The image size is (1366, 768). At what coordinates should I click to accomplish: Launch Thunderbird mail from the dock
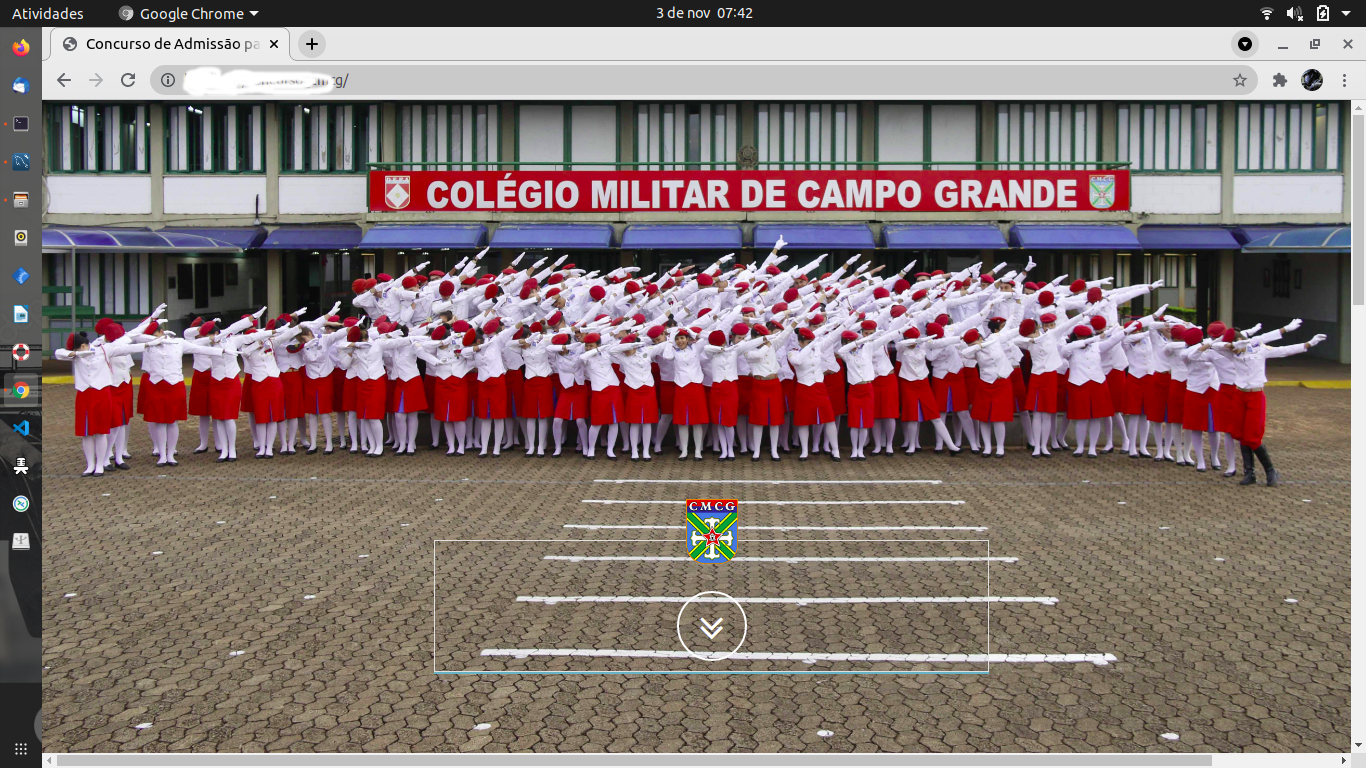(x=20, y=84)
